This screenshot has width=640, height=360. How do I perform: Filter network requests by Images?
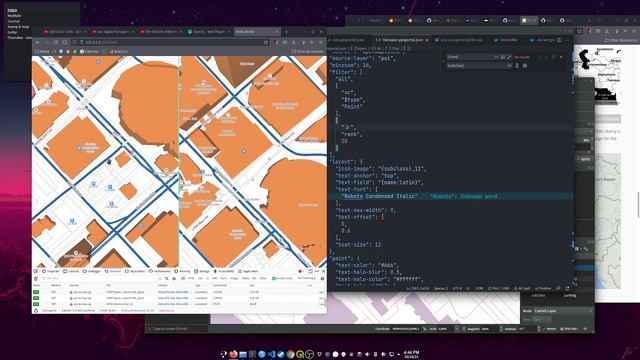tap(234, 278)
